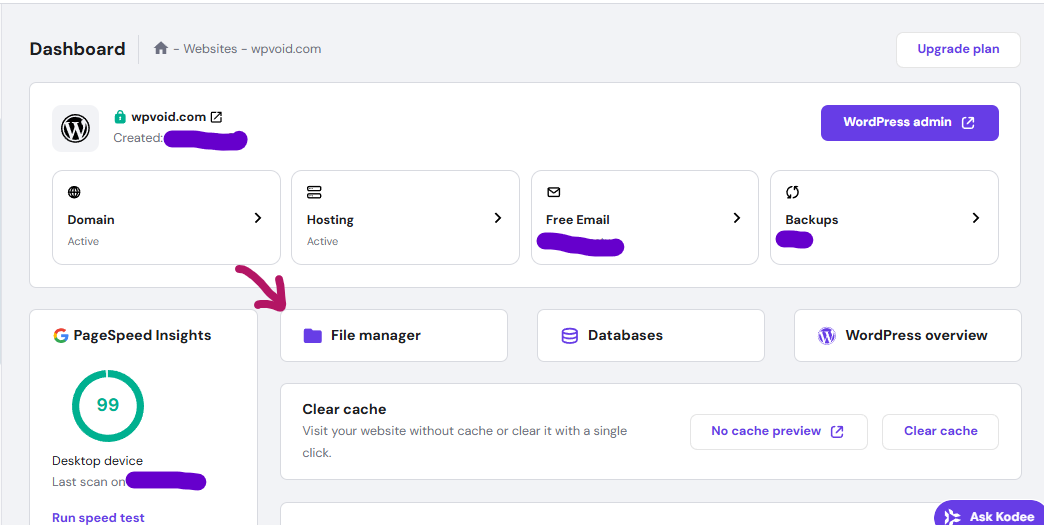Click the Hosting card title
This screenshot has width=1044, height=525.
[330, 220]
